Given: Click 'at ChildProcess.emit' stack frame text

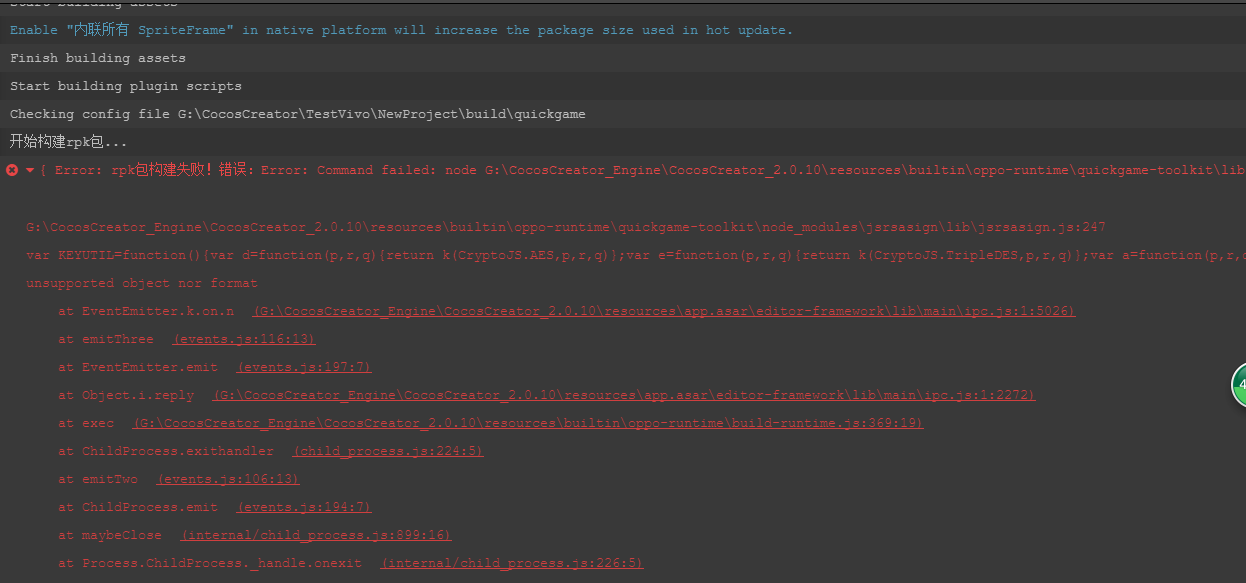Looking at the screenshot, I should 138,507.
